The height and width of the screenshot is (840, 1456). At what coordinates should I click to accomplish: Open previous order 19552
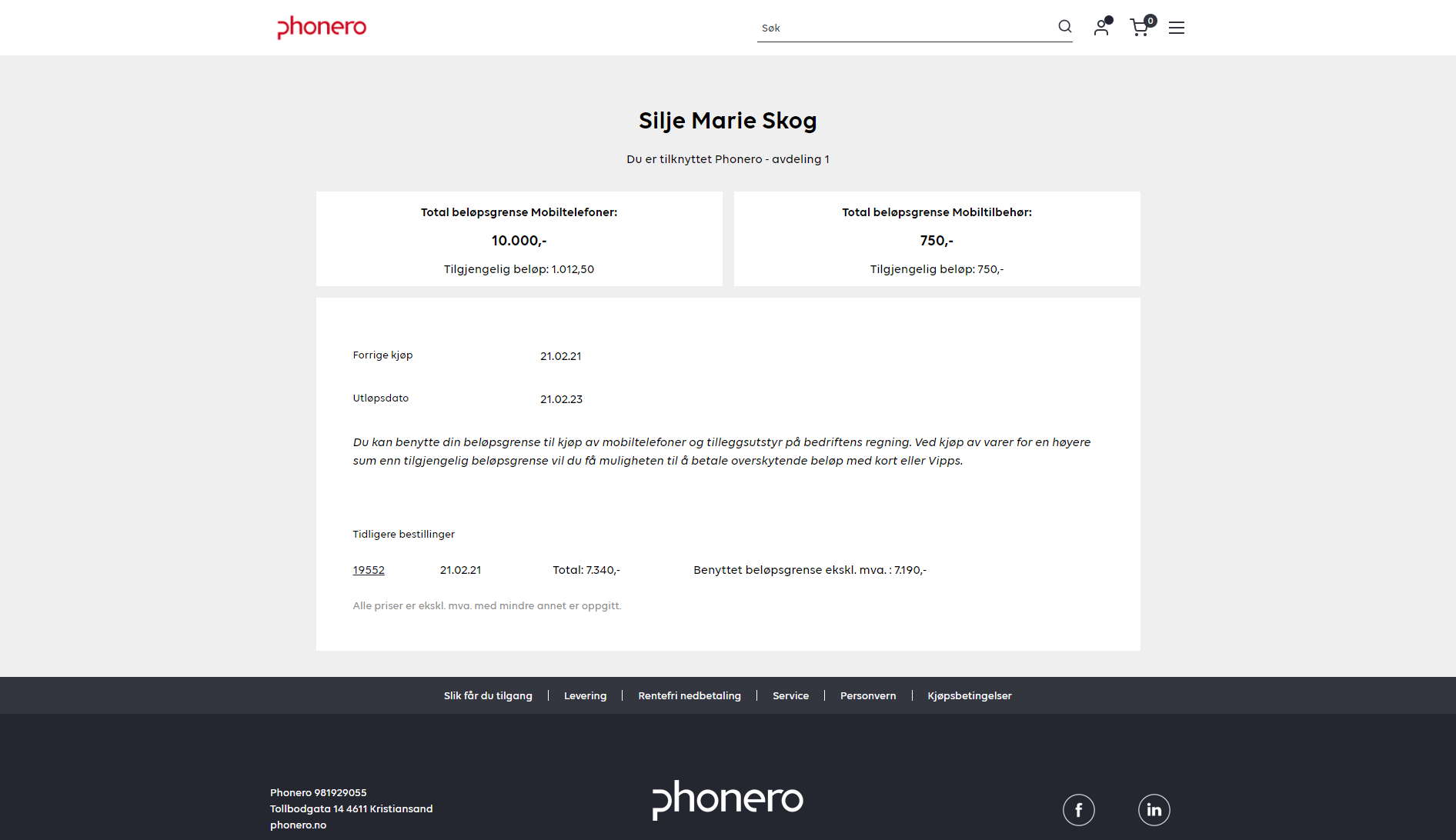pyautogui.click(x=369, y=570)
